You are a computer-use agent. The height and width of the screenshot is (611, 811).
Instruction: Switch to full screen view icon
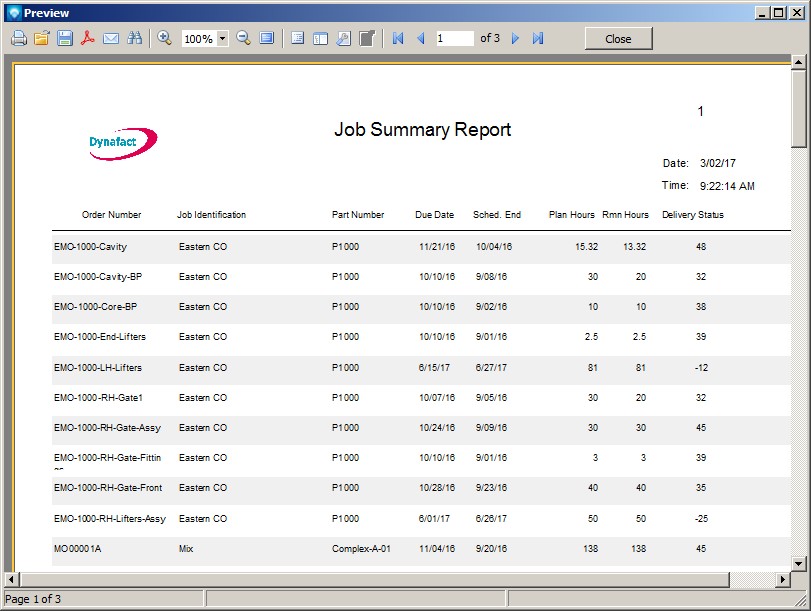coord(266,38)
